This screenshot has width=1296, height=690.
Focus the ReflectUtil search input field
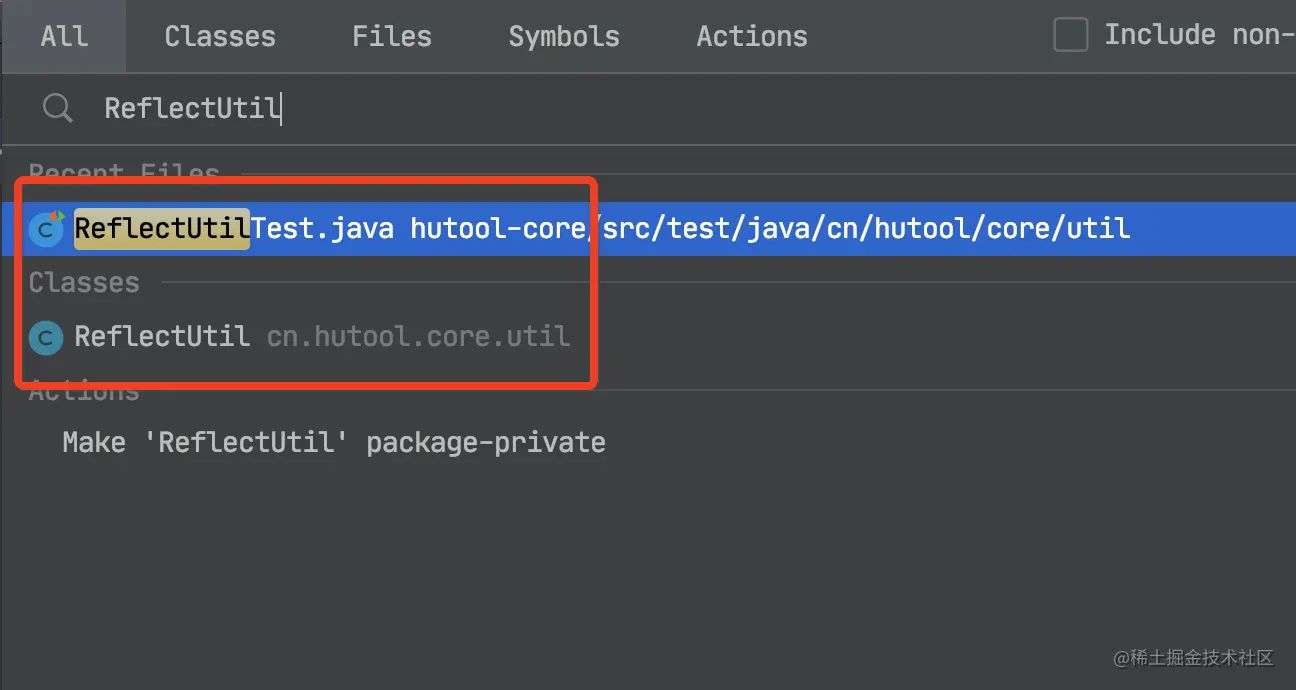point(600,107)
